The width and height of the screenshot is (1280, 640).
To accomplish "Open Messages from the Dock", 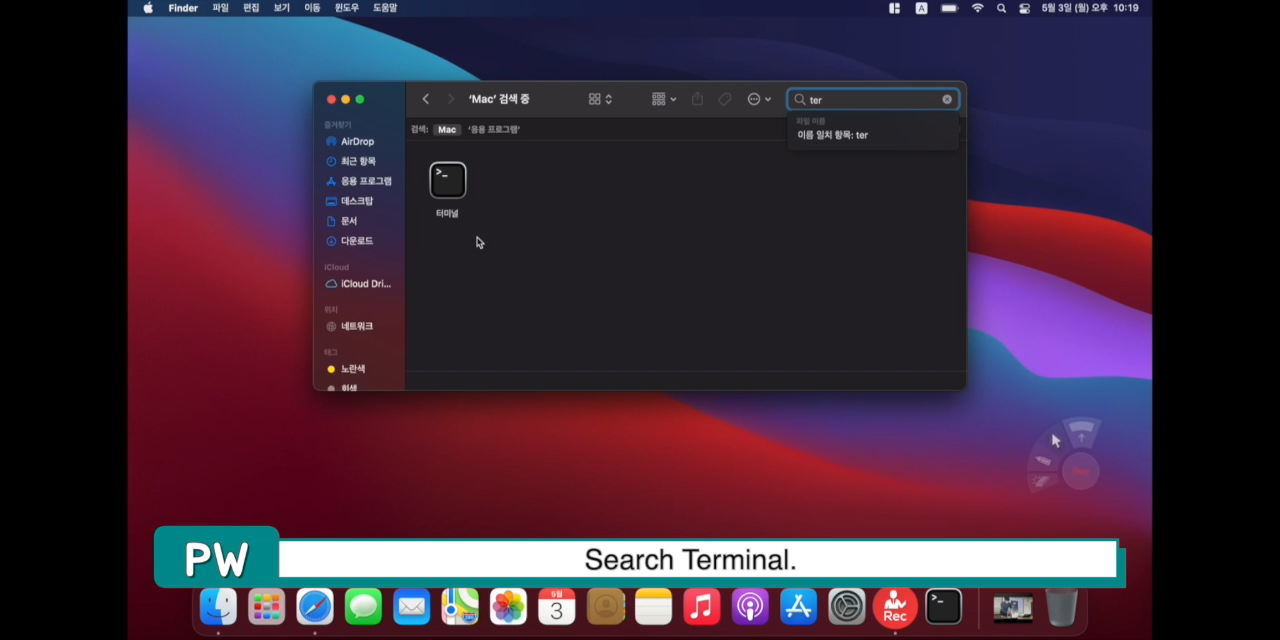I will [363, 606].
